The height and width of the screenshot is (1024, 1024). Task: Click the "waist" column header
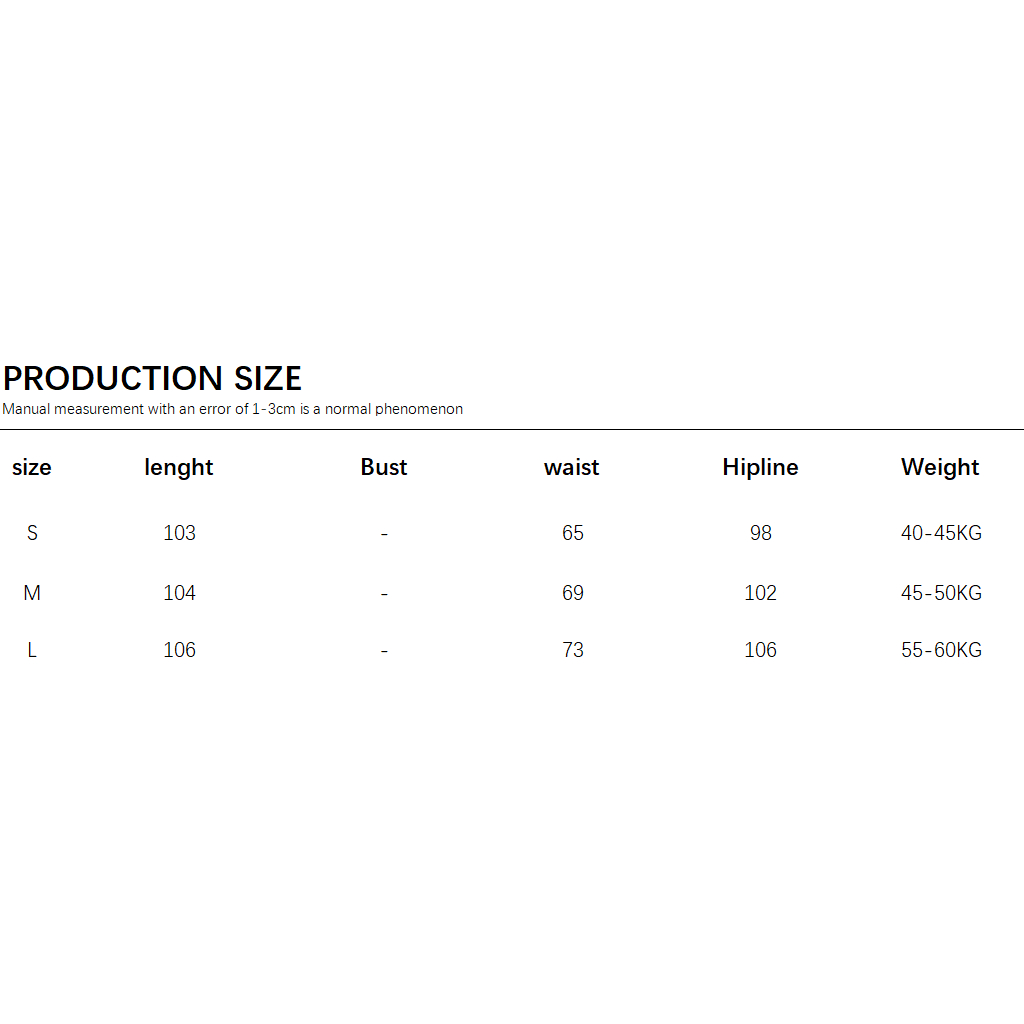[572, 467]
